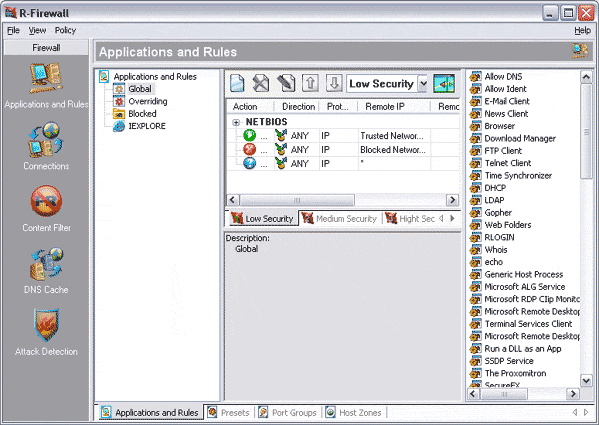Select the Browser preset text

click(x=499, y=126)
